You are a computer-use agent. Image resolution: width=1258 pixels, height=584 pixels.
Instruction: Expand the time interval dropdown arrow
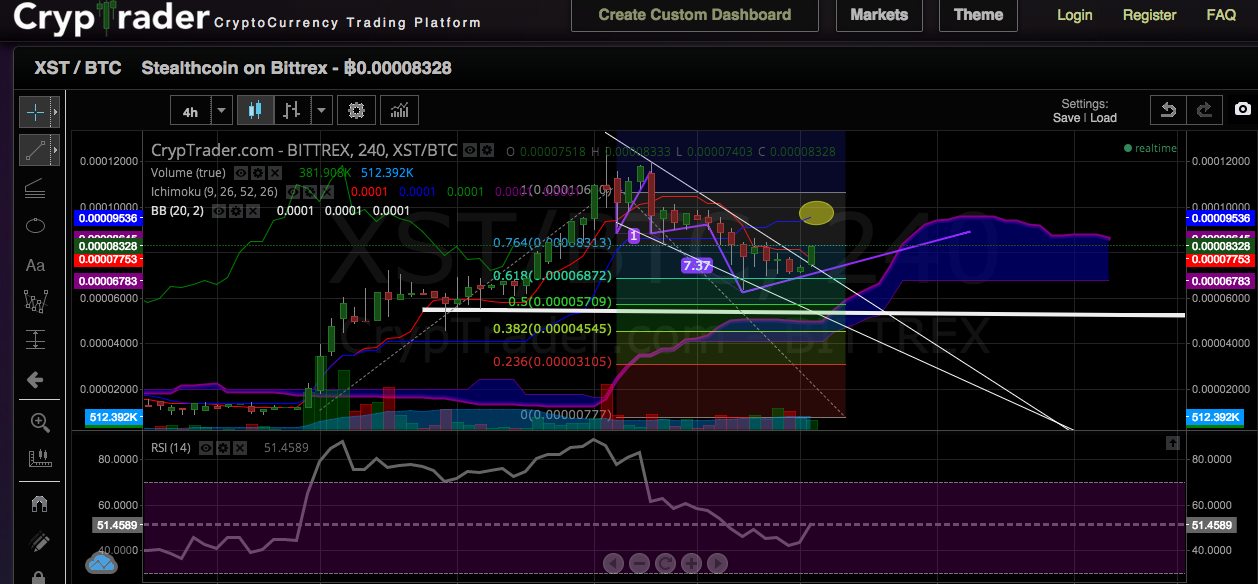pos(222,110)
